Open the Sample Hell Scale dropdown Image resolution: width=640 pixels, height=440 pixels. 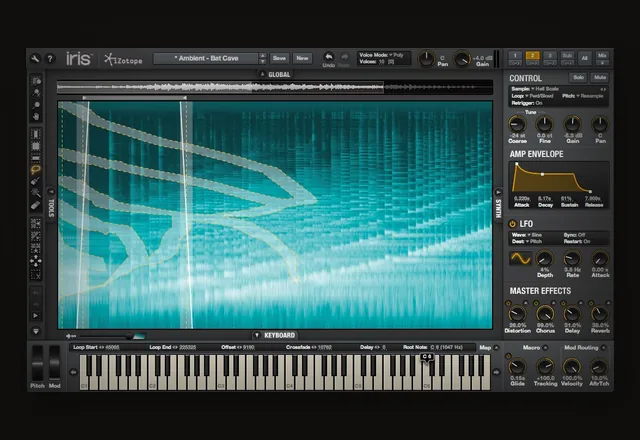tap(535, 89)
